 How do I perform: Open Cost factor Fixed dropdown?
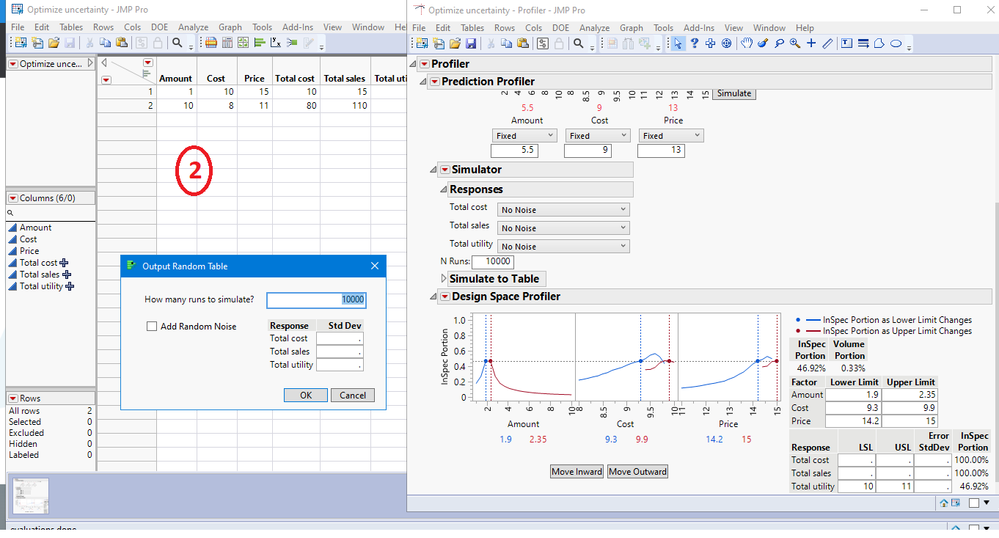click(x=598, y=136)
